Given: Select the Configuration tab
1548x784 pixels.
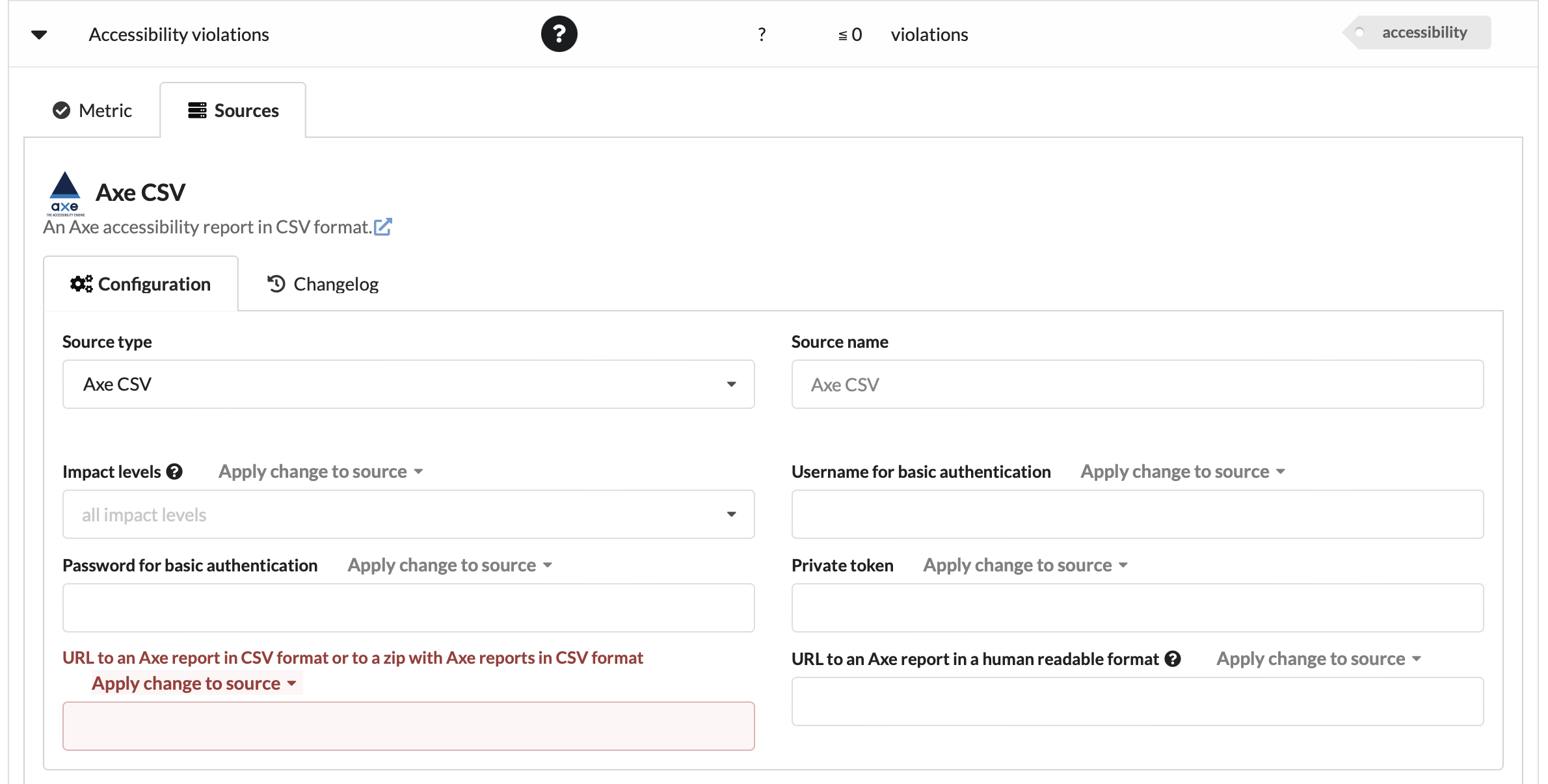Looking at the screenshot, I should [x=140, y=284].
